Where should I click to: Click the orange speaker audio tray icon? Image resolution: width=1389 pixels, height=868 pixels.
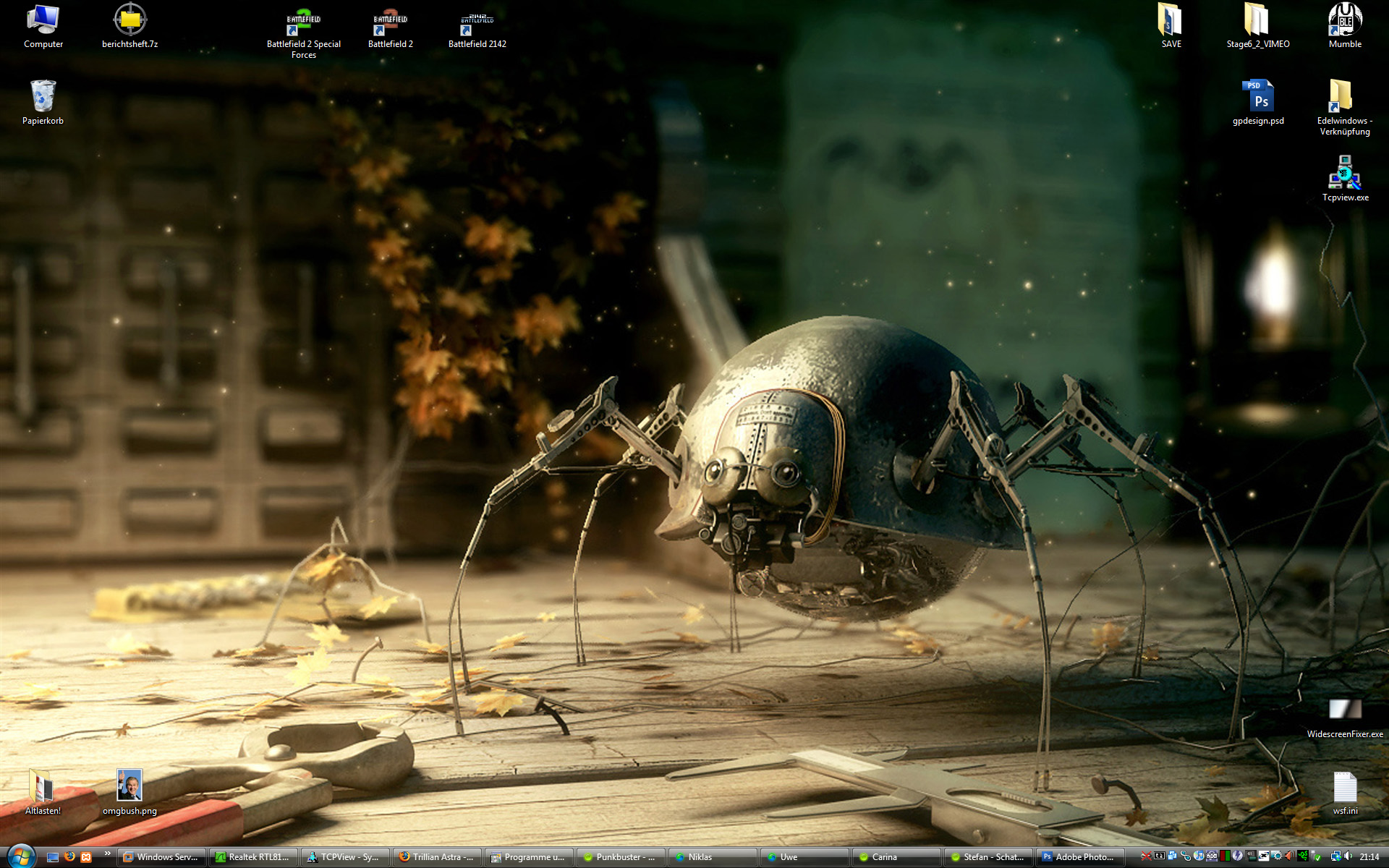[x=1290, y=856]
